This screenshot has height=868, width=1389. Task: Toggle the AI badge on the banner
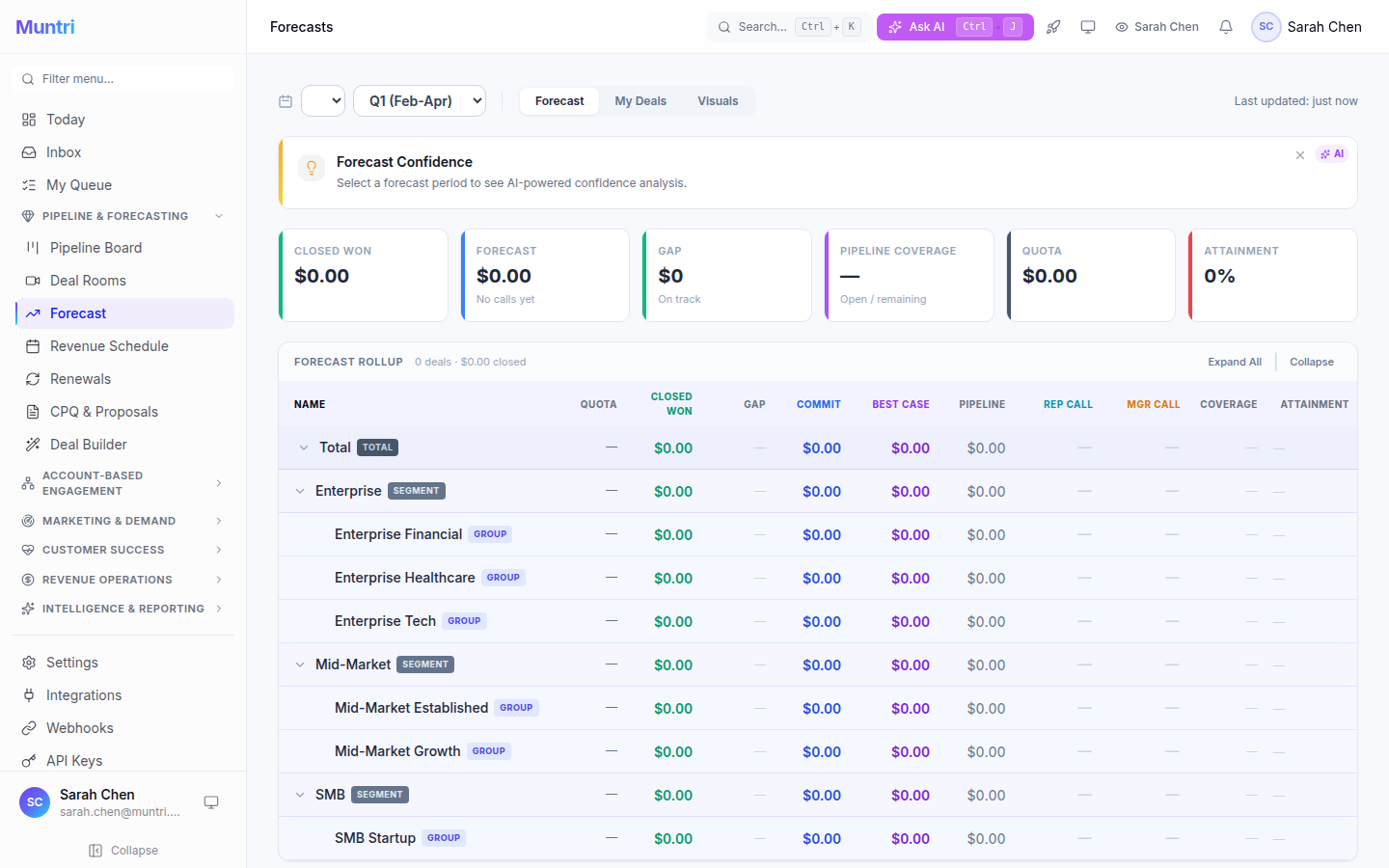pos(1332,153)
